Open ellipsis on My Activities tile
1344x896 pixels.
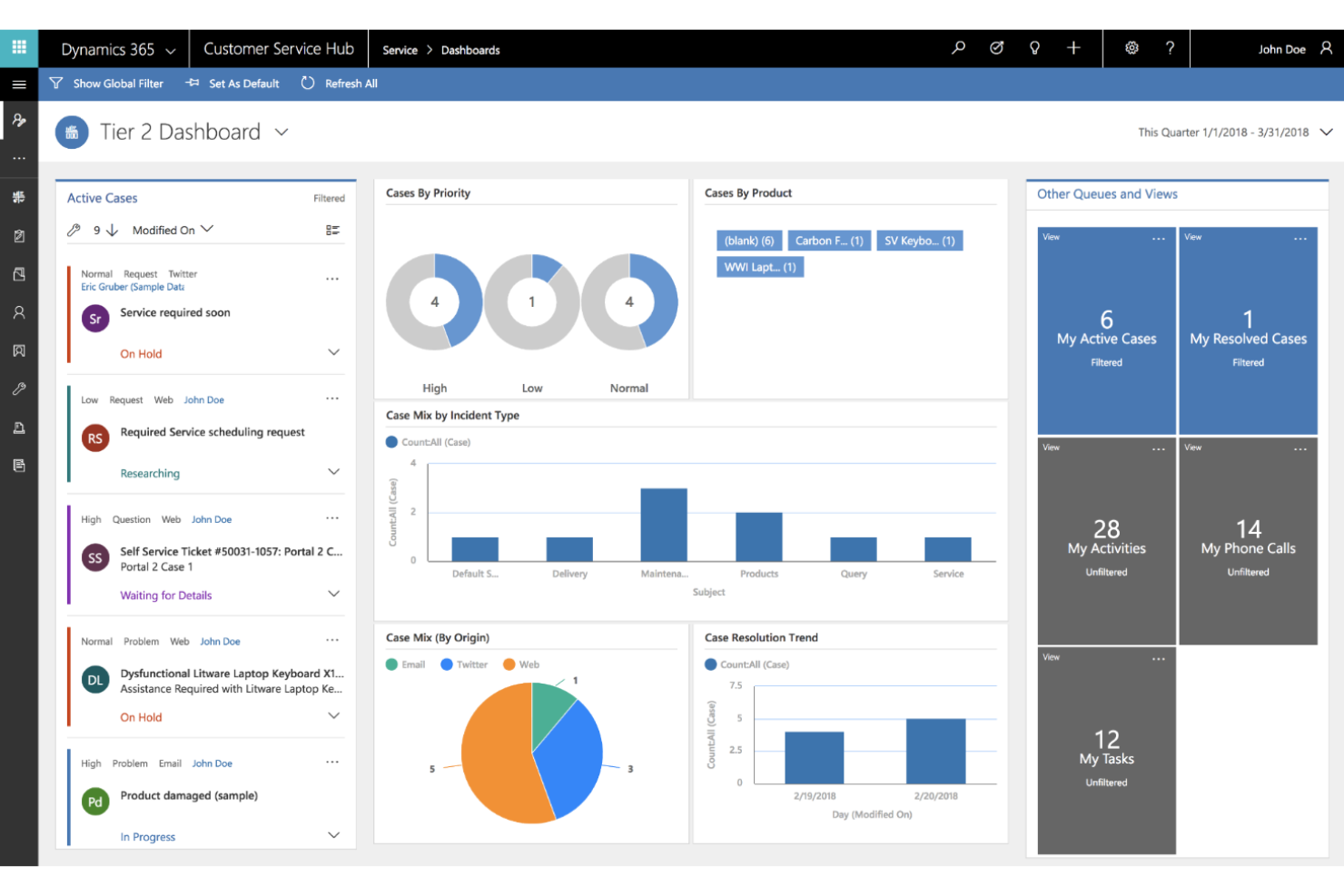[1159, 449]
